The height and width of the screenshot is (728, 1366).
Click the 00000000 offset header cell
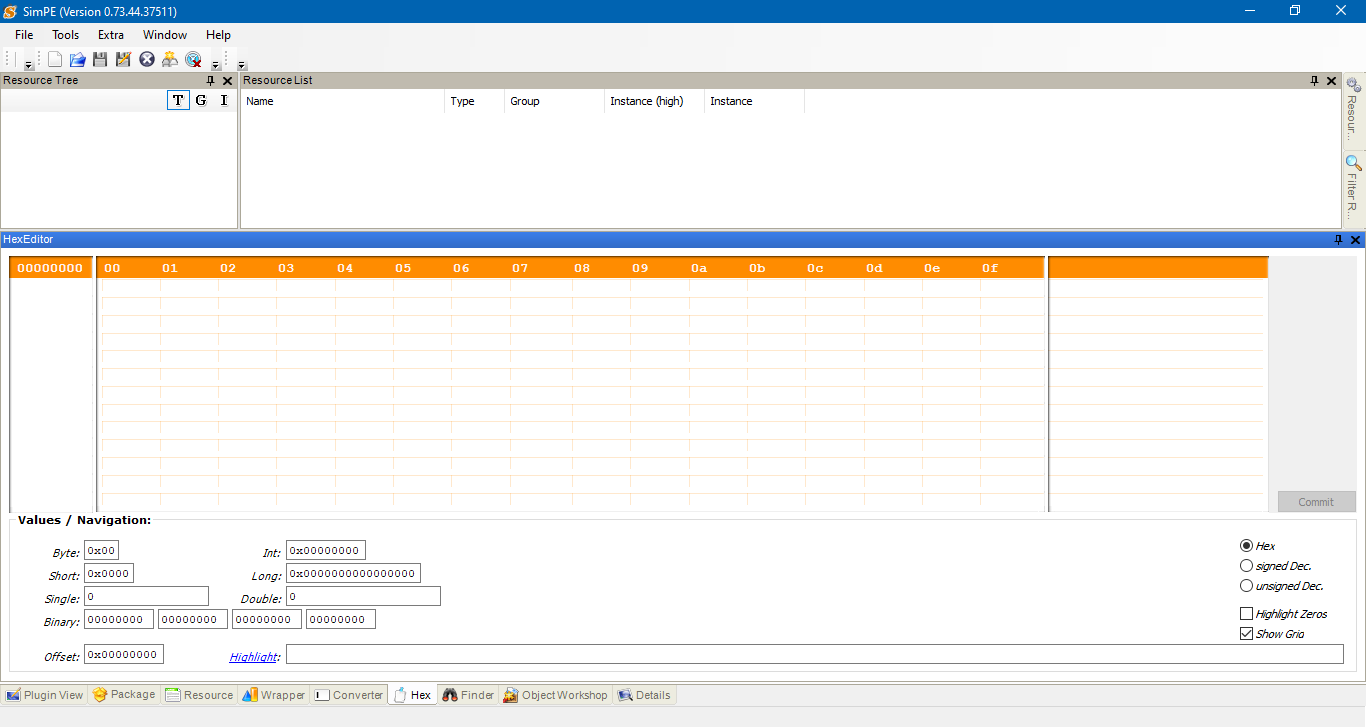click(51, 268)
